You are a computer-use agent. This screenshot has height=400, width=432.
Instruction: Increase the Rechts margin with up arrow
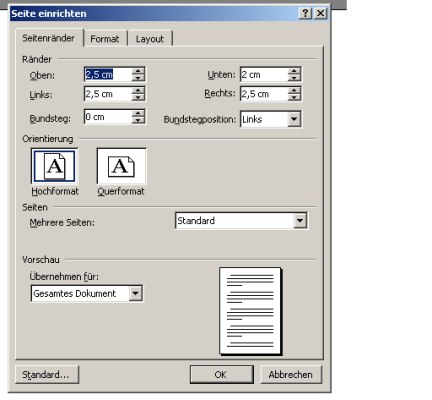pyautogui.click(x=294, y=90)
